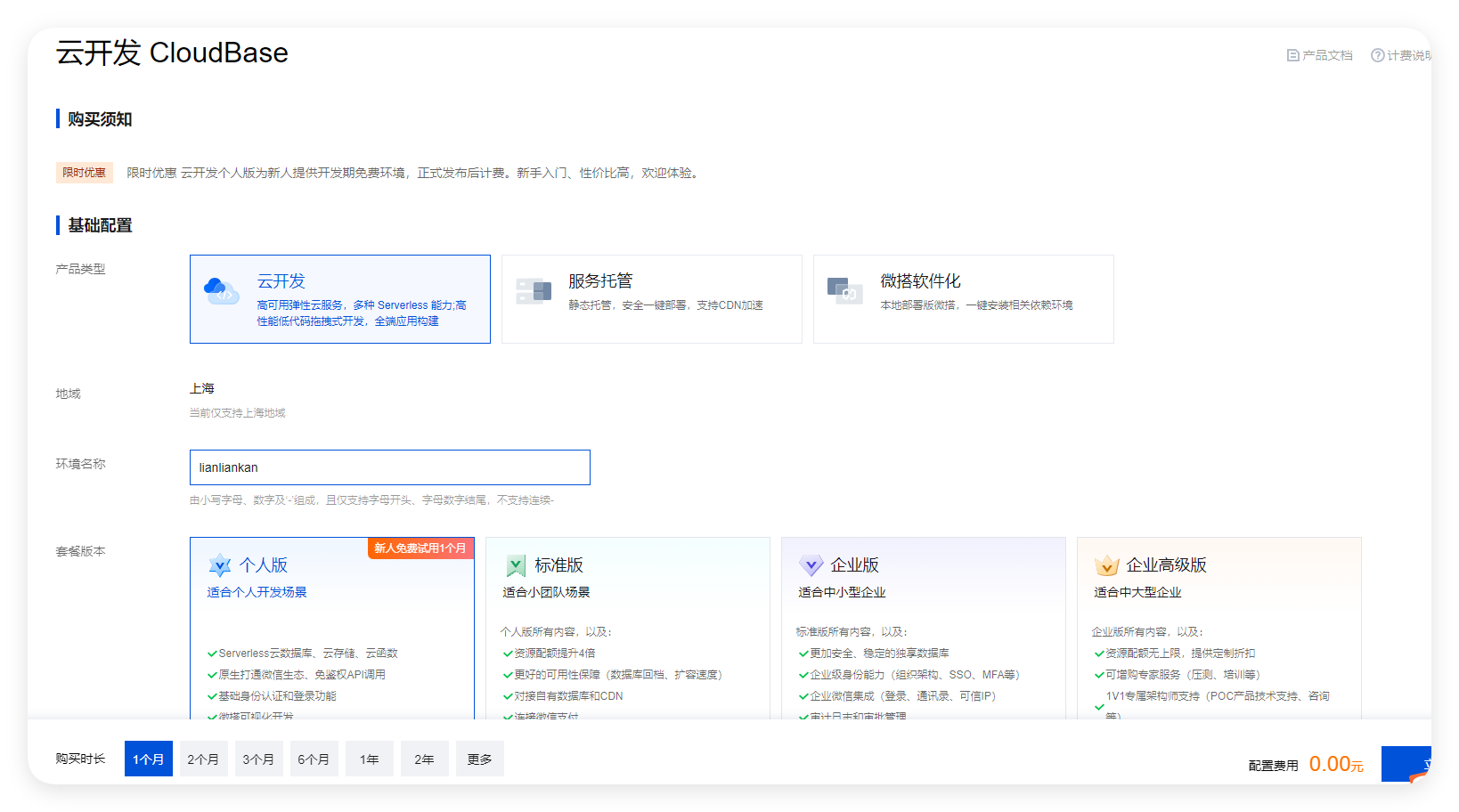The width and height of the screenshot is (1459, 812).
Task: Set purchase duration to 2年
Action: click(x=425, y=759)
